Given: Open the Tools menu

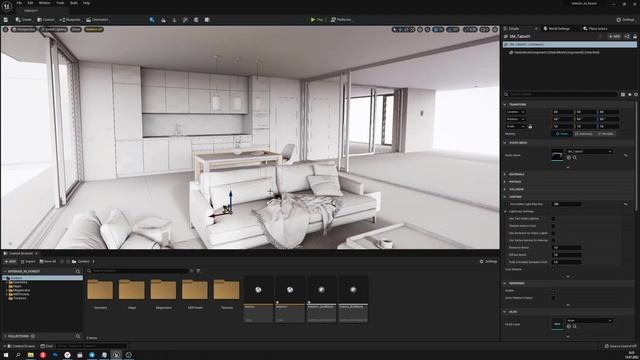Looking at the screenshot, I should [x=60, y=3].
